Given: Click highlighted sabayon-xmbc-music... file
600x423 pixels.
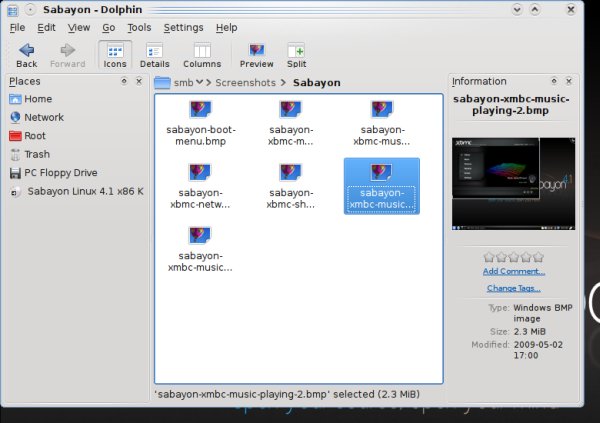Looking at the screenshot, I should 382,186.
